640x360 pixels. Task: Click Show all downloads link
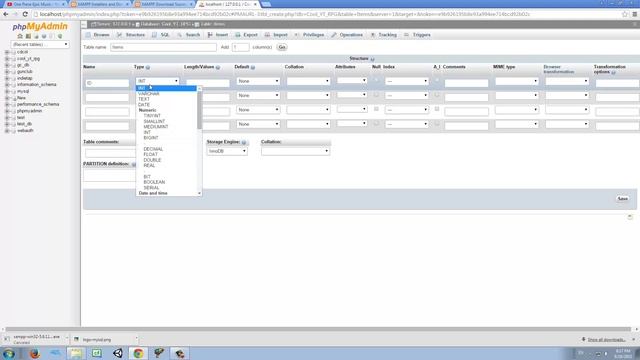tap(606, 340)
